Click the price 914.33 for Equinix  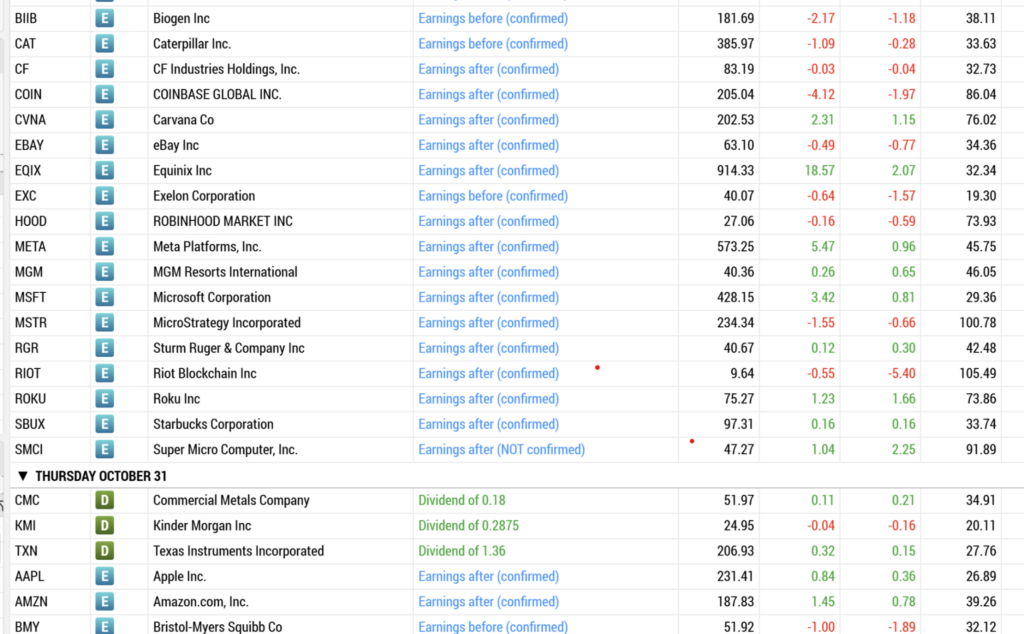tap(735, 170)
